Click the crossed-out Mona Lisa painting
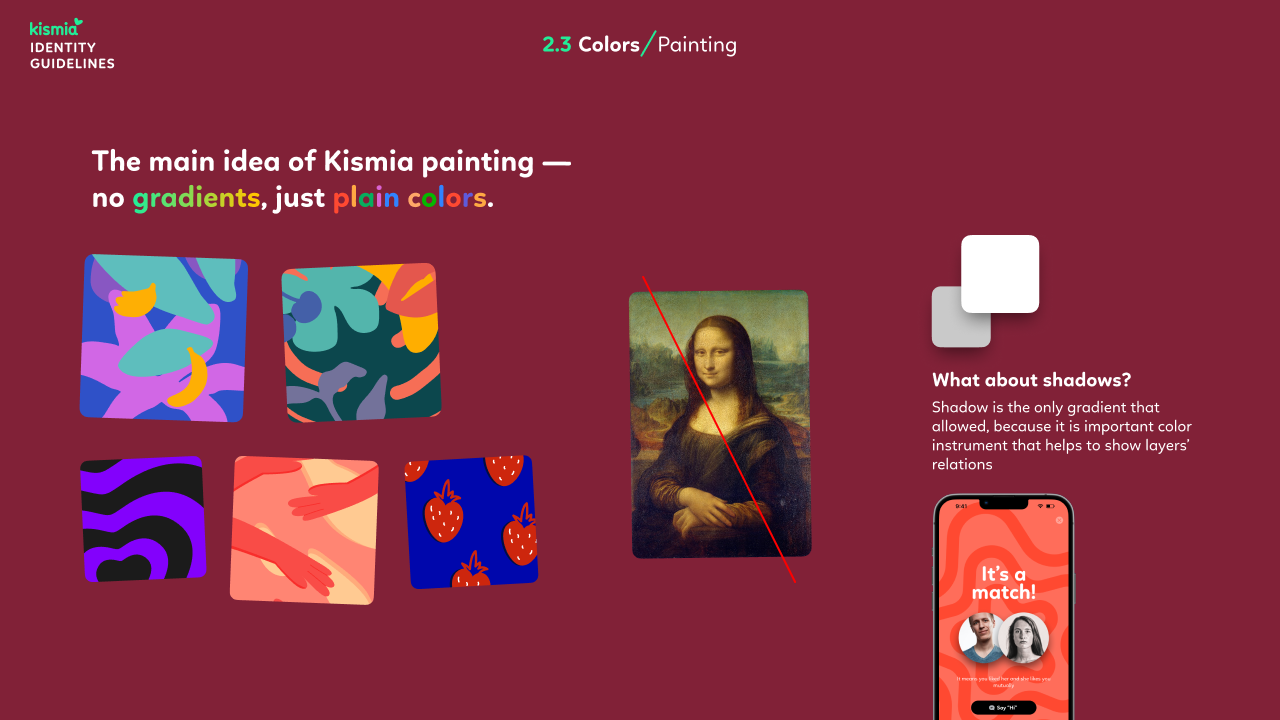 coord(720,424)
